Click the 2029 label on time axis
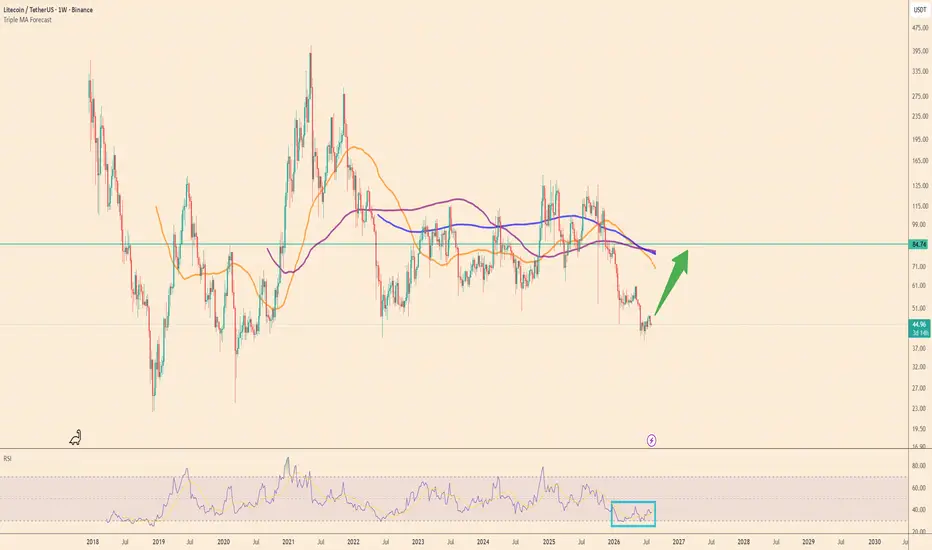This screenshot has height=550, width=932. (x=808, y=542)
